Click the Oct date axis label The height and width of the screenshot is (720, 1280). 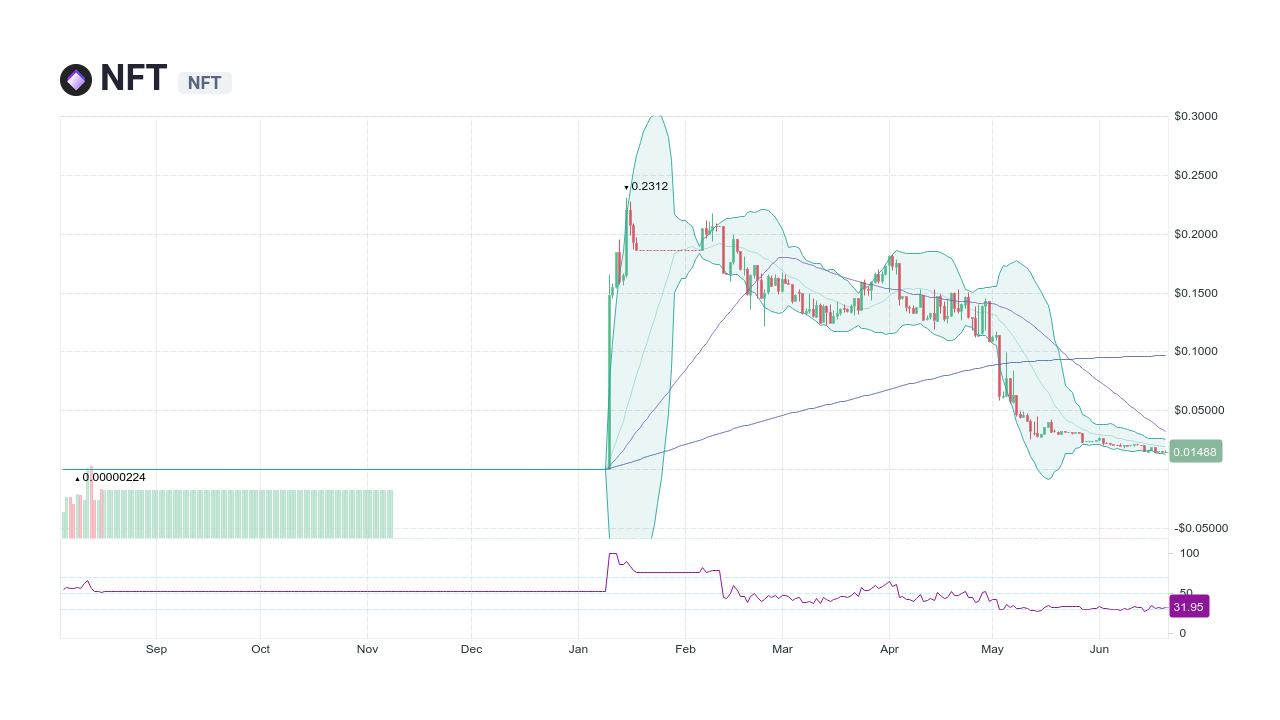[260, 649]
